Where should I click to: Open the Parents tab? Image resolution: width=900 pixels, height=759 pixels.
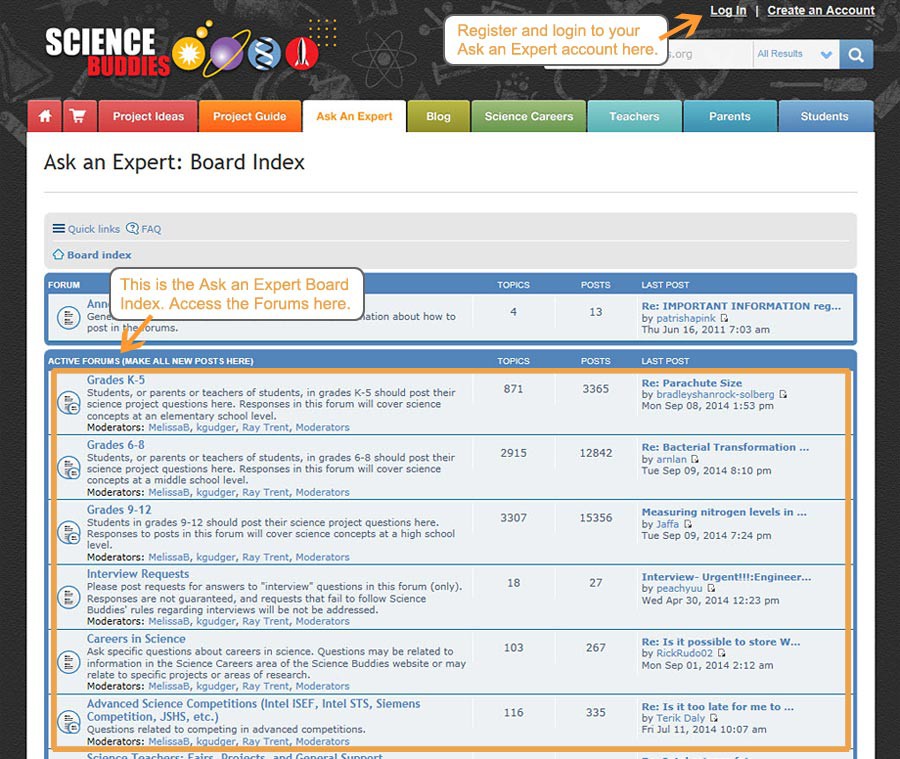[730, 117]
